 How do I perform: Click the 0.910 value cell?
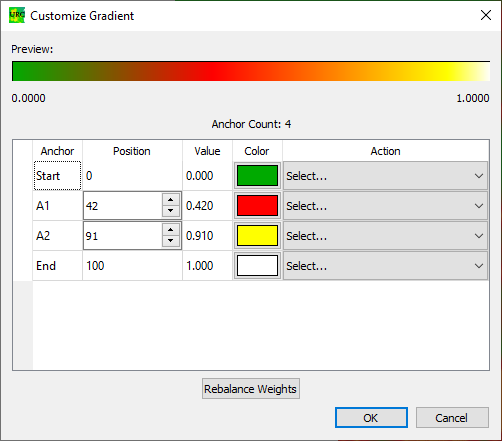point(207,236)
